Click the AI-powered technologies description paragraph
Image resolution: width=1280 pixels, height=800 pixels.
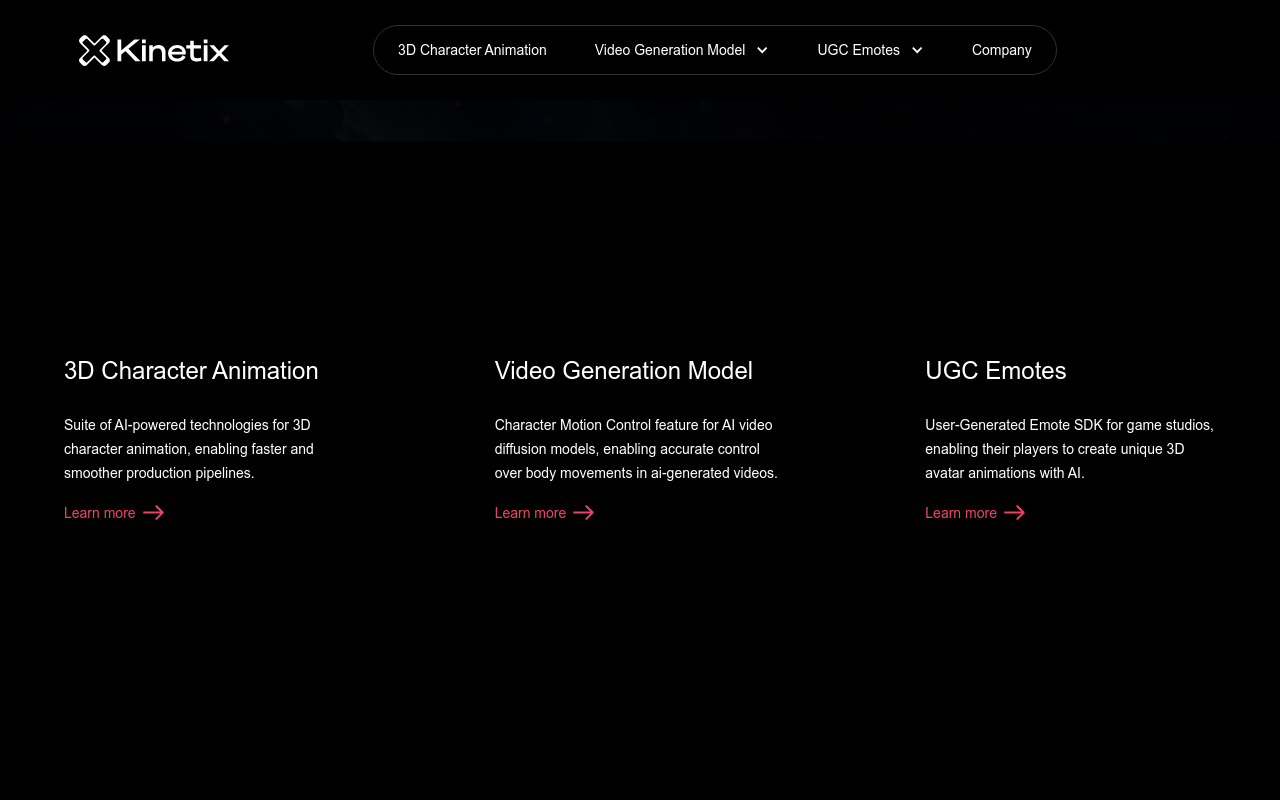189,449
